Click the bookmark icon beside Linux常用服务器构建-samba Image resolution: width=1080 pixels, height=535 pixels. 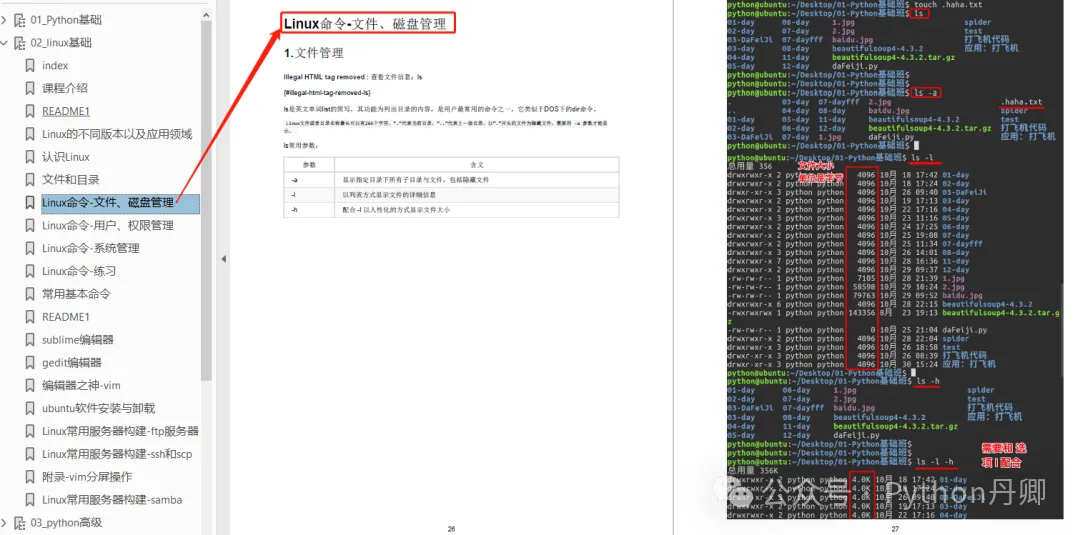click(x=30, y=500)
